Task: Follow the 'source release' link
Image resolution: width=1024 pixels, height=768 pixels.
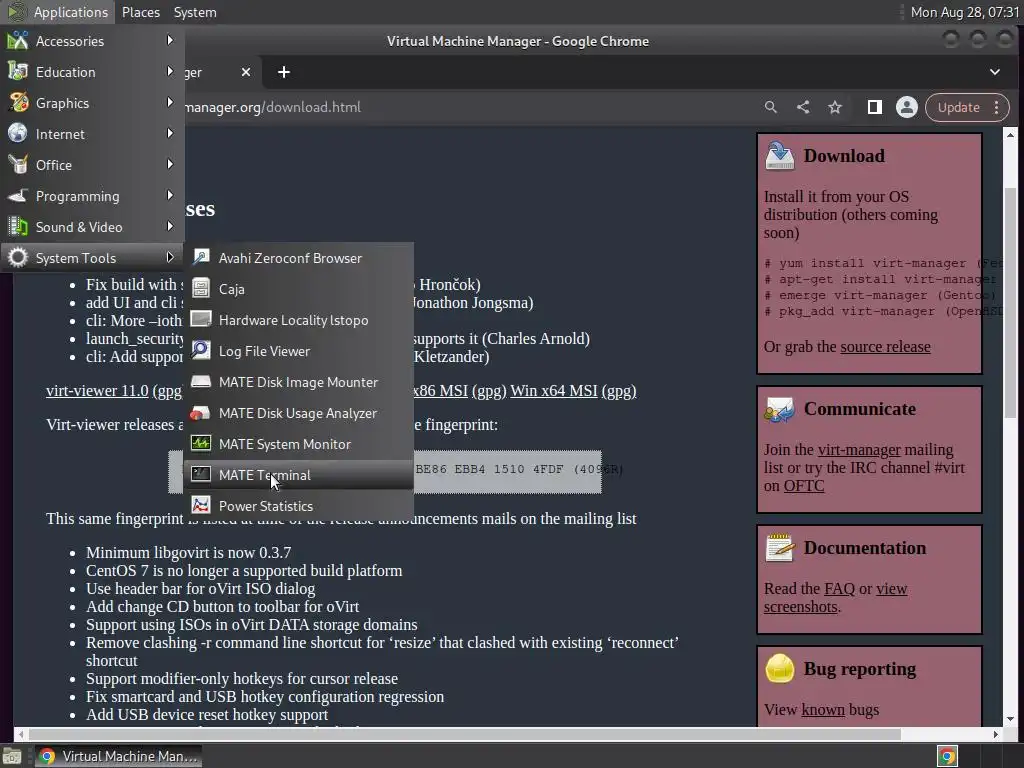Action: pyautogui.click(x=885, y=347)
